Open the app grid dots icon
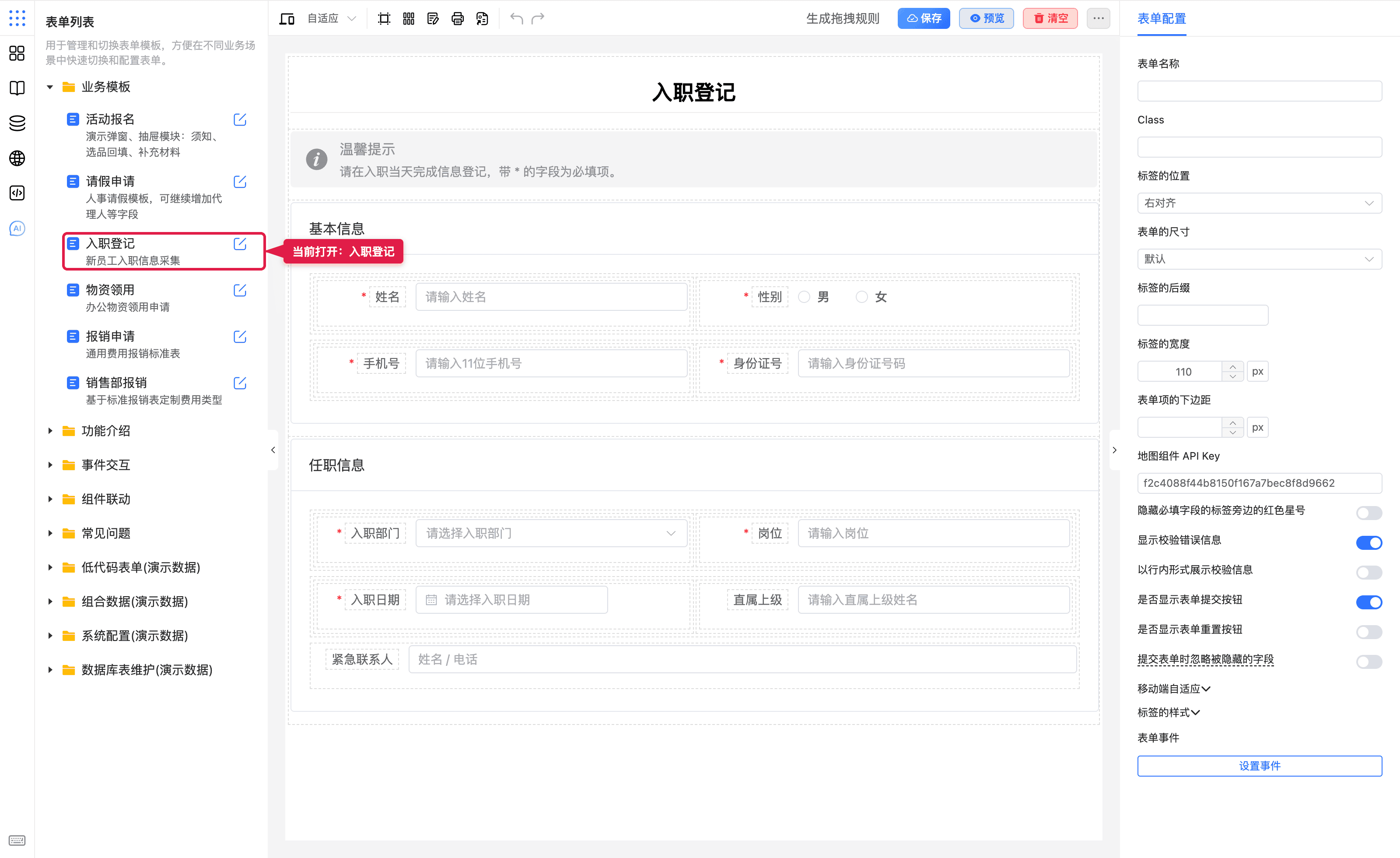The image size is (1400, 858). click(x=17, y=18)
